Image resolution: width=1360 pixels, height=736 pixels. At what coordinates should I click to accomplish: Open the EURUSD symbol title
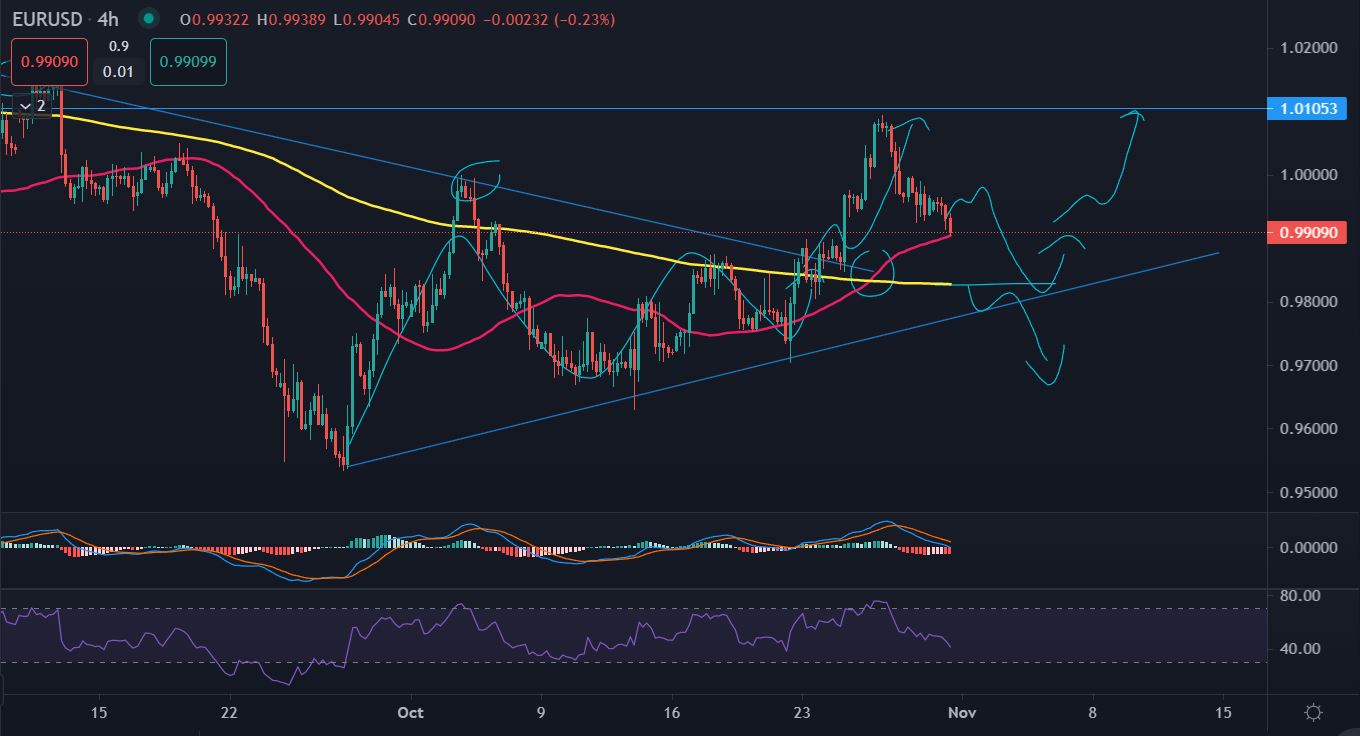pos(47,19)
